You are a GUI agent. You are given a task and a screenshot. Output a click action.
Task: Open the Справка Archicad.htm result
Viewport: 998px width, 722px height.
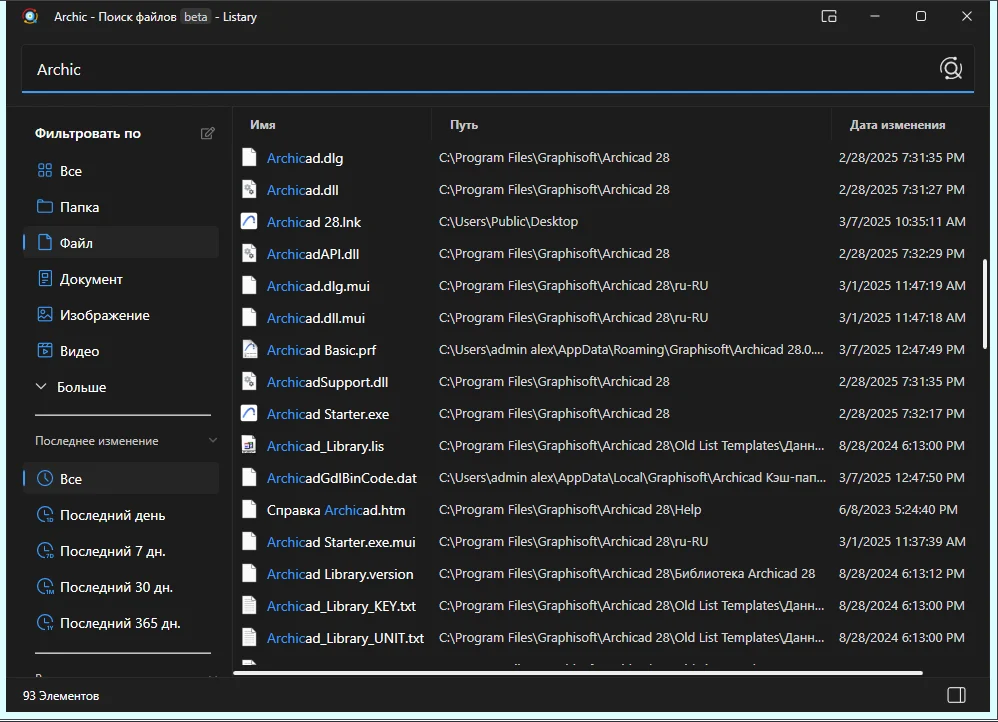[x=335, y=510]
